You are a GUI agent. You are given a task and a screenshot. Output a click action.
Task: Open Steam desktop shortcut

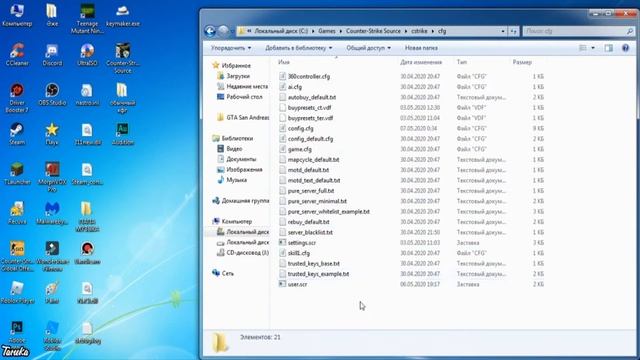click(x=17, y=133)
